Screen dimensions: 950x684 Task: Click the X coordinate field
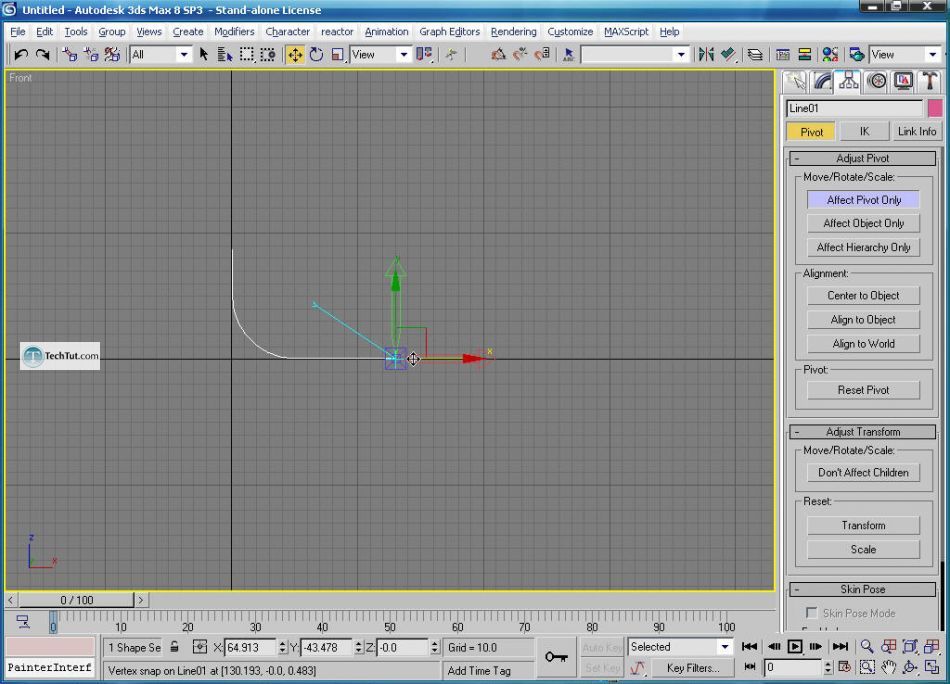click(250, 648)
